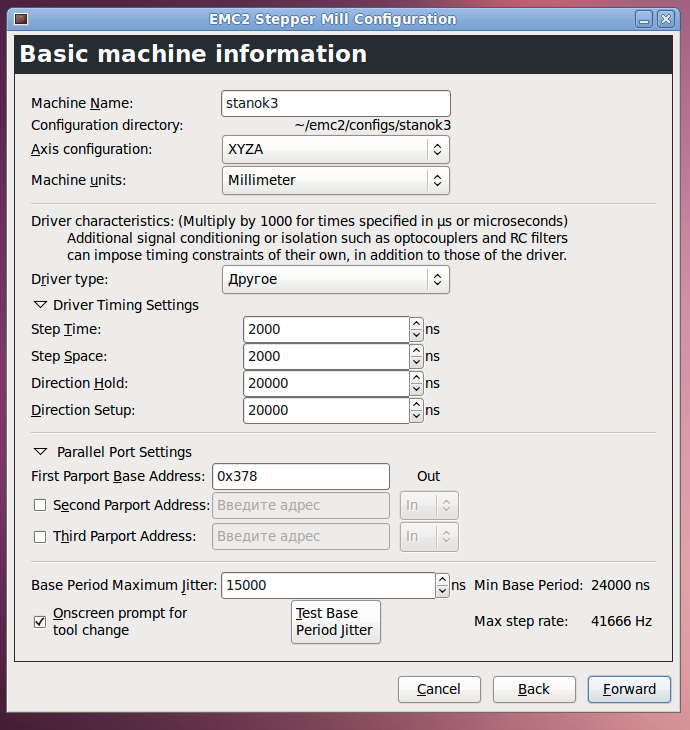This screenshot has height=730, width=690.
Task: Decrease the Direction Setup value
Action: (x=417, y=417)
